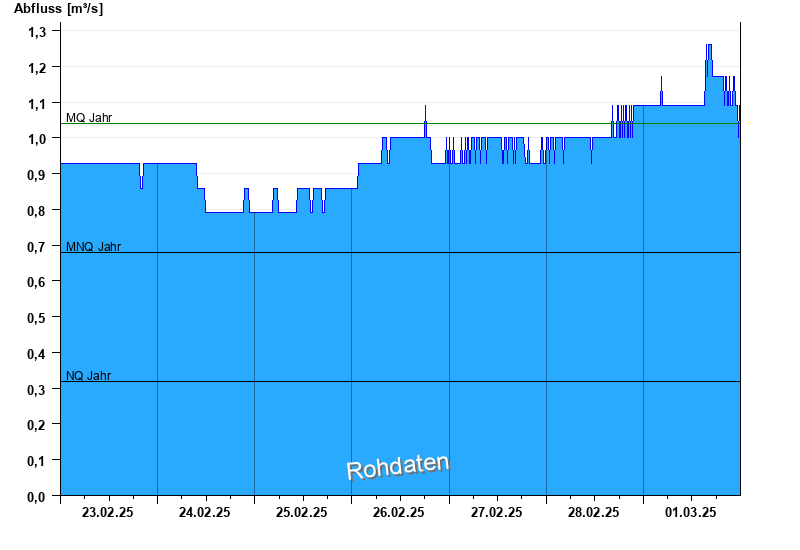The height and width of the screenshot is (550, 800).
Task: Click the y-axis value 0,4
Action: point(37,354)
